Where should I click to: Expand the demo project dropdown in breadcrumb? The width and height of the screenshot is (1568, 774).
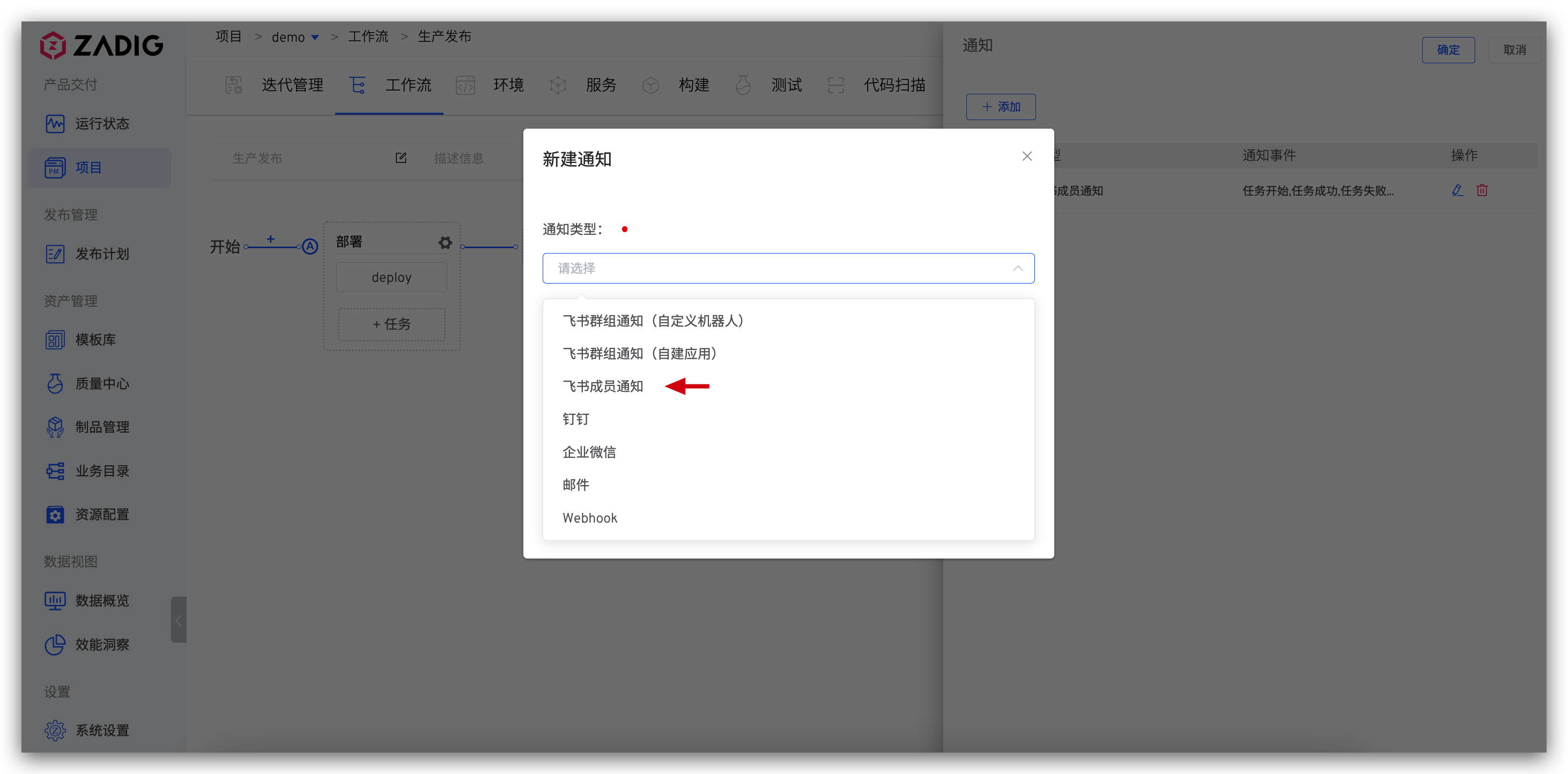coord(315,37)
